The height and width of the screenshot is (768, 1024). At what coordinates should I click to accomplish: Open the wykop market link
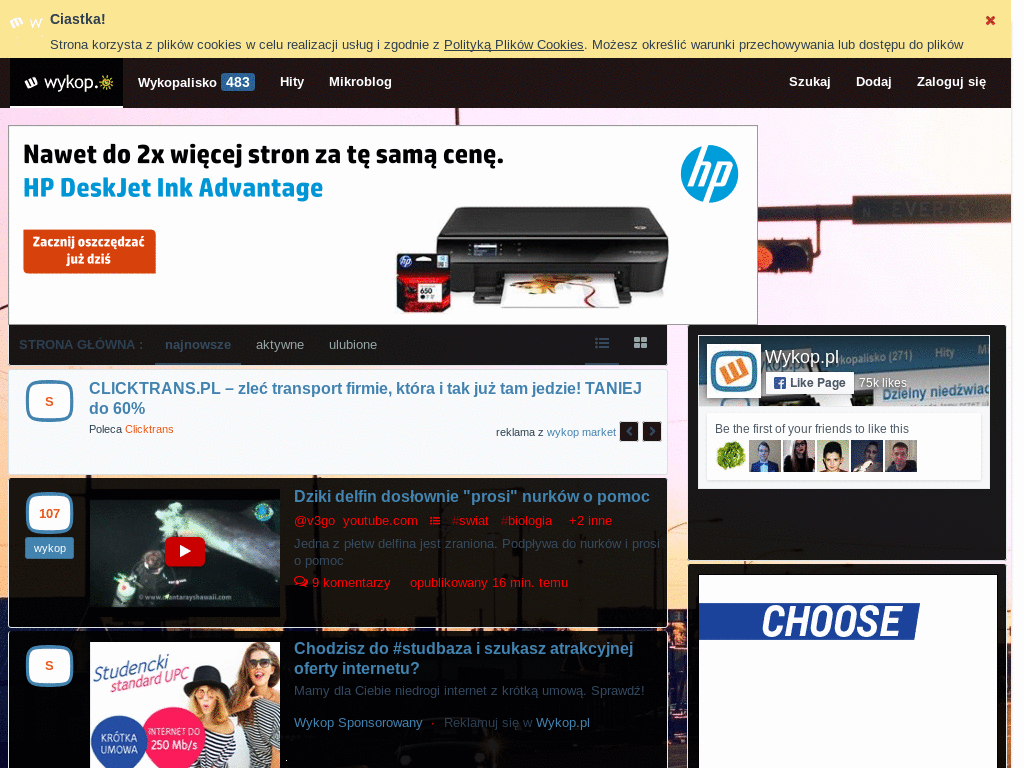581,432
